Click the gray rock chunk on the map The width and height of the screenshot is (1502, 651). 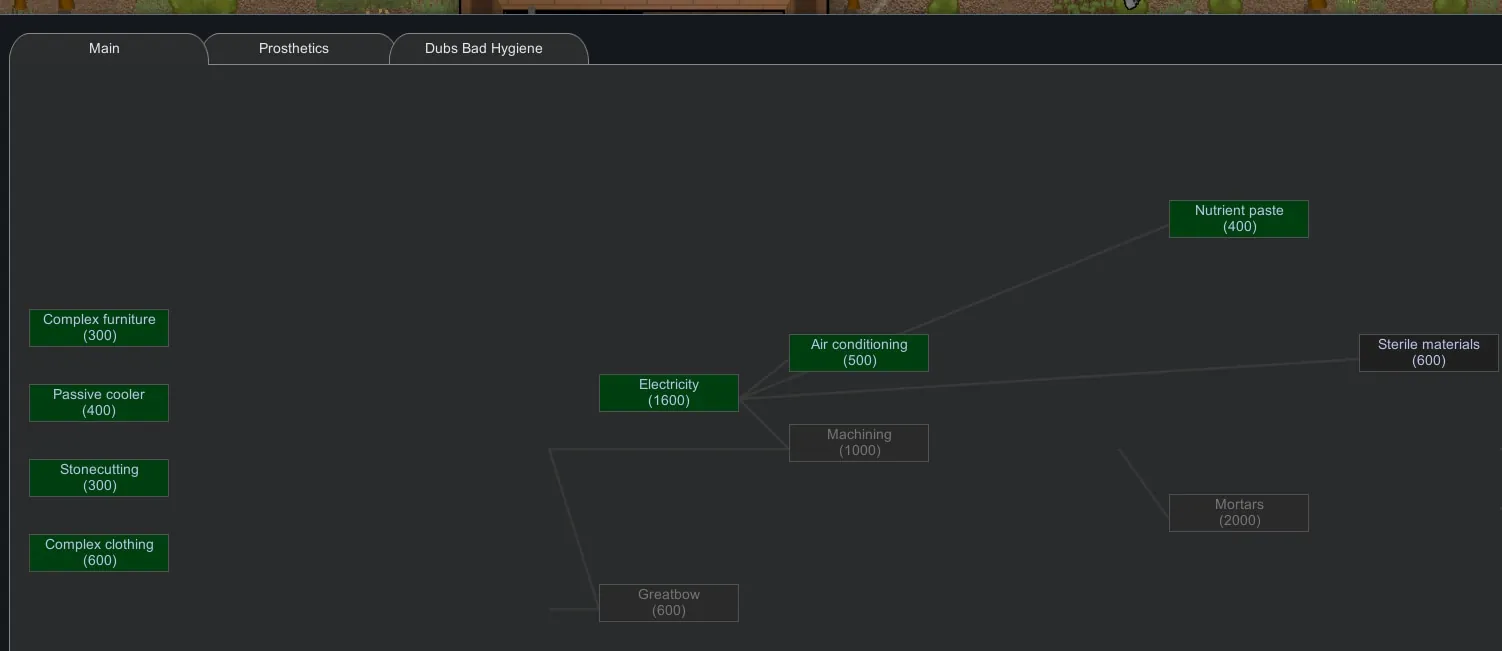click(1132, 4)
